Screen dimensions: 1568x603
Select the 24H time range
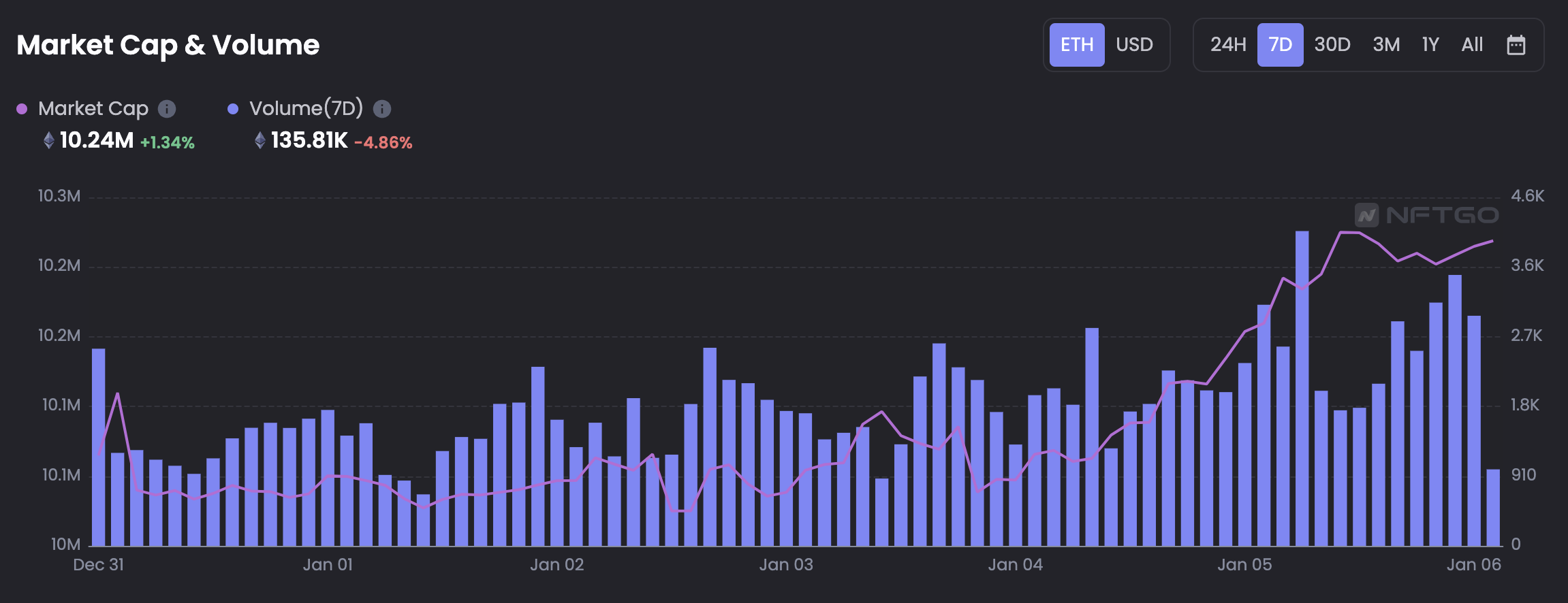1227,45
